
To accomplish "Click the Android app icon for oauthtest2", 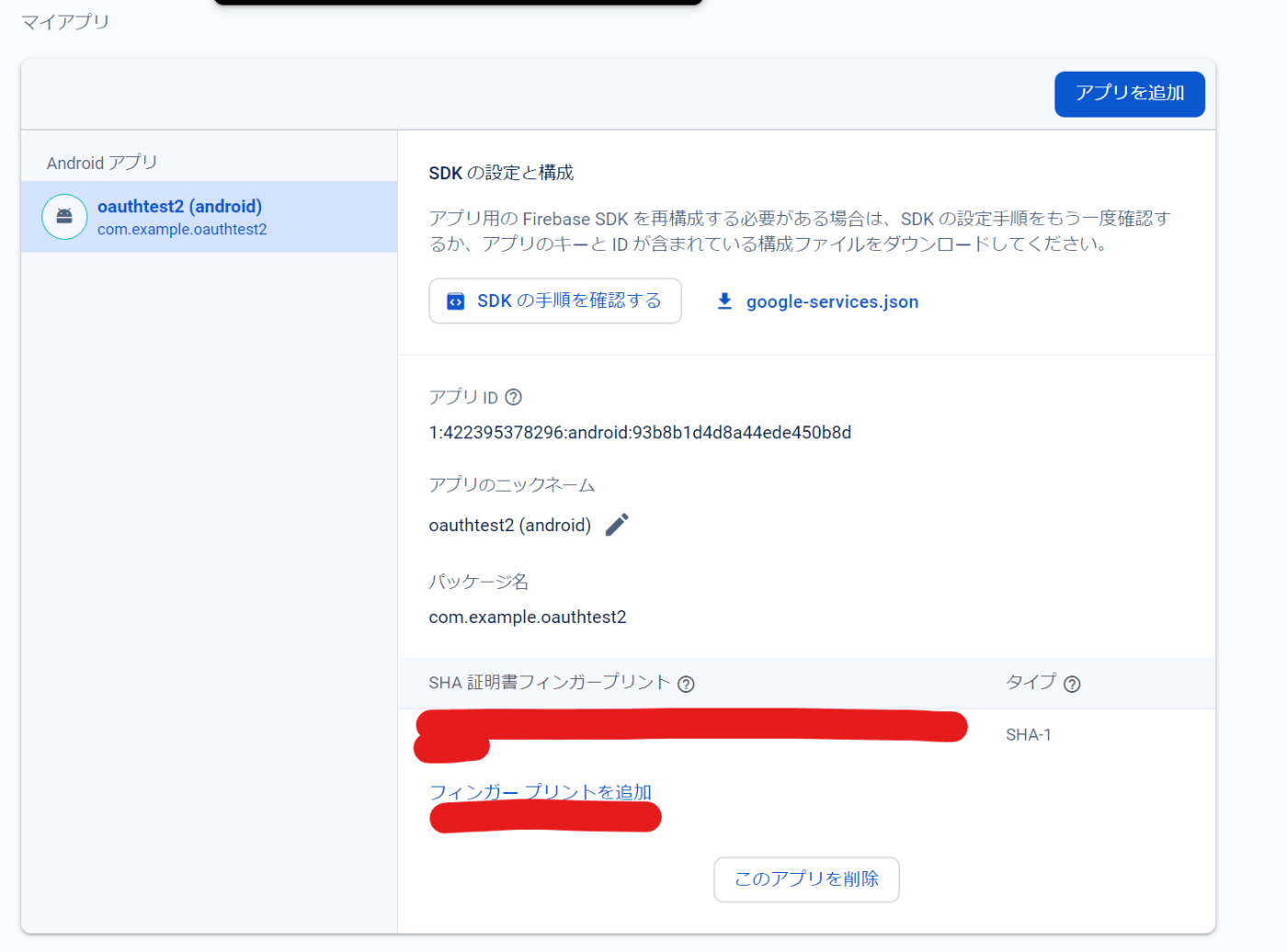I will point(64,217).
